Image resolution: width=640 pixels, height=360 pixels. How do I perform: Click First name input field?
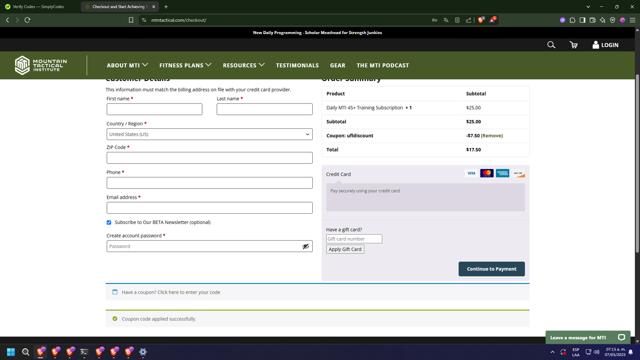(x=154, y=109)
